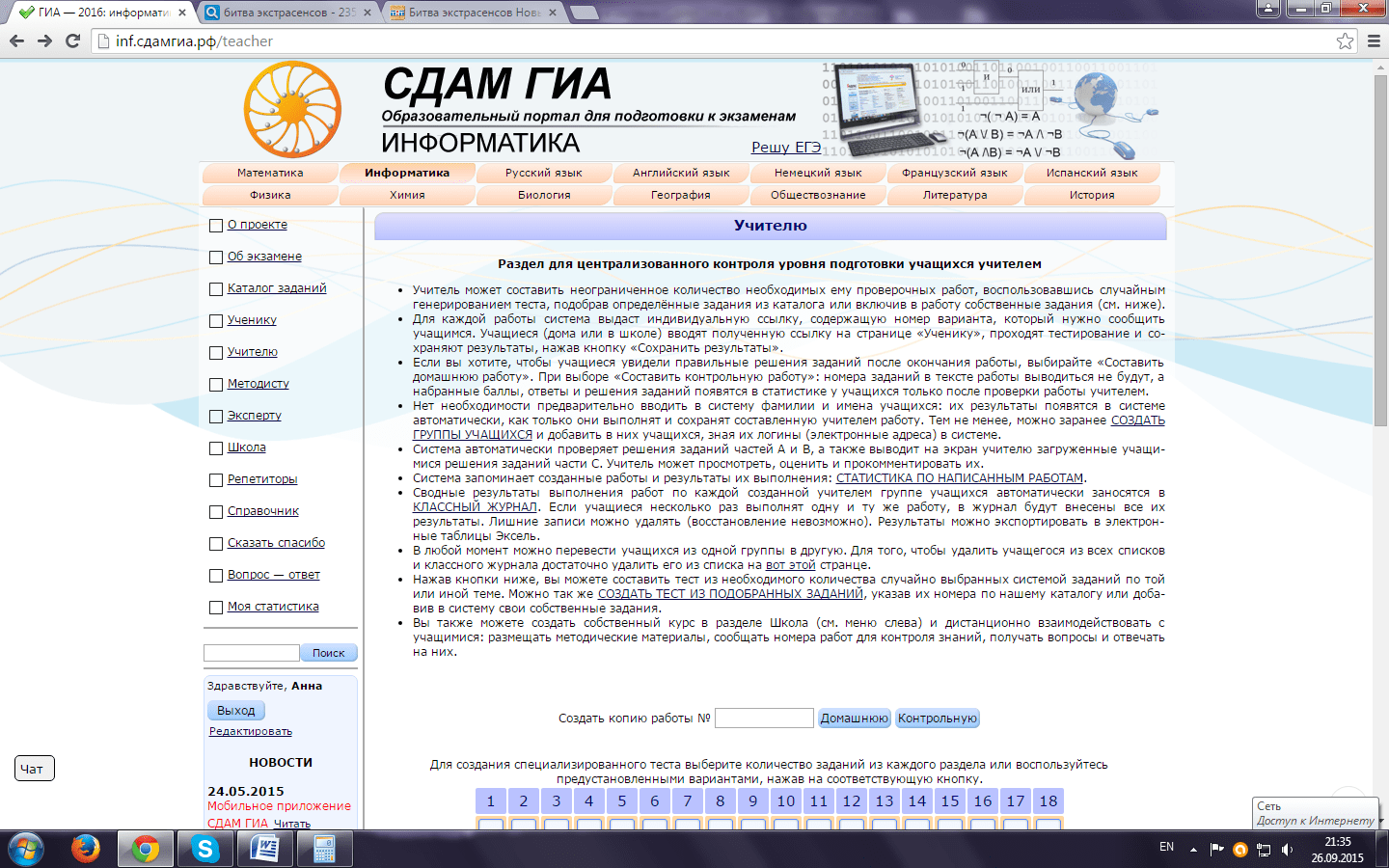Click the browser forward arrow

(x=44, y=41)
